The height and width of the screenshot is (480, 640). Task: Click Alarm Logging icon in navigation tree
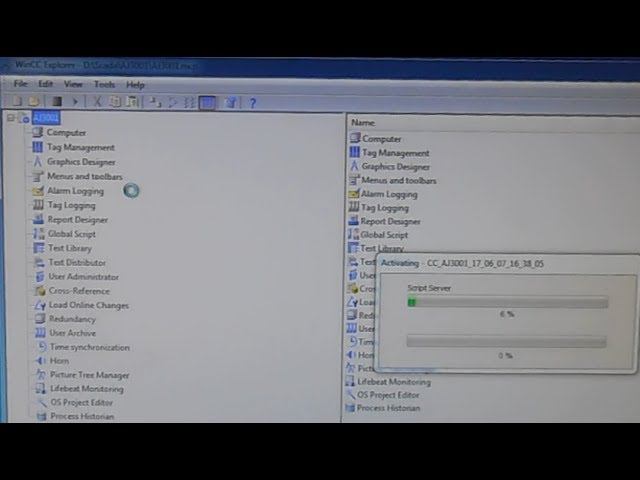(x=38, y=191)
